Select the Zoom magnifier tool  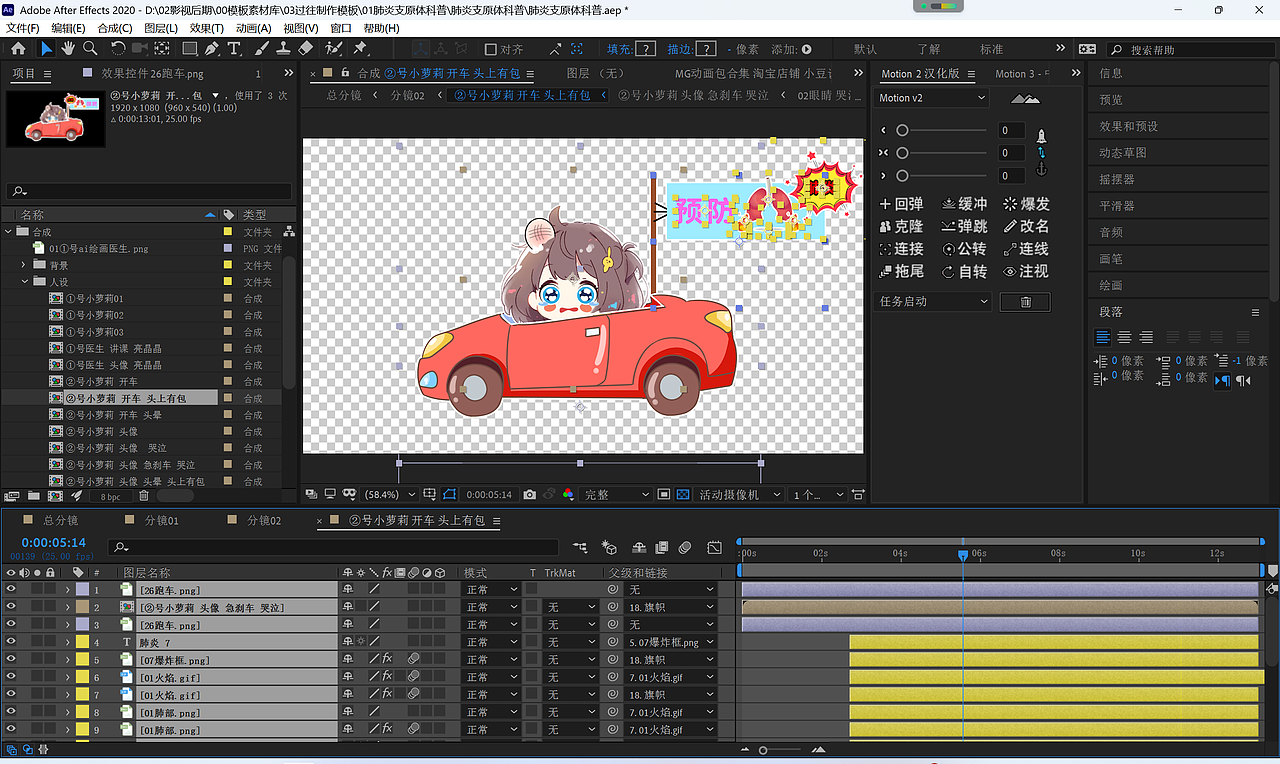point(90,49)
